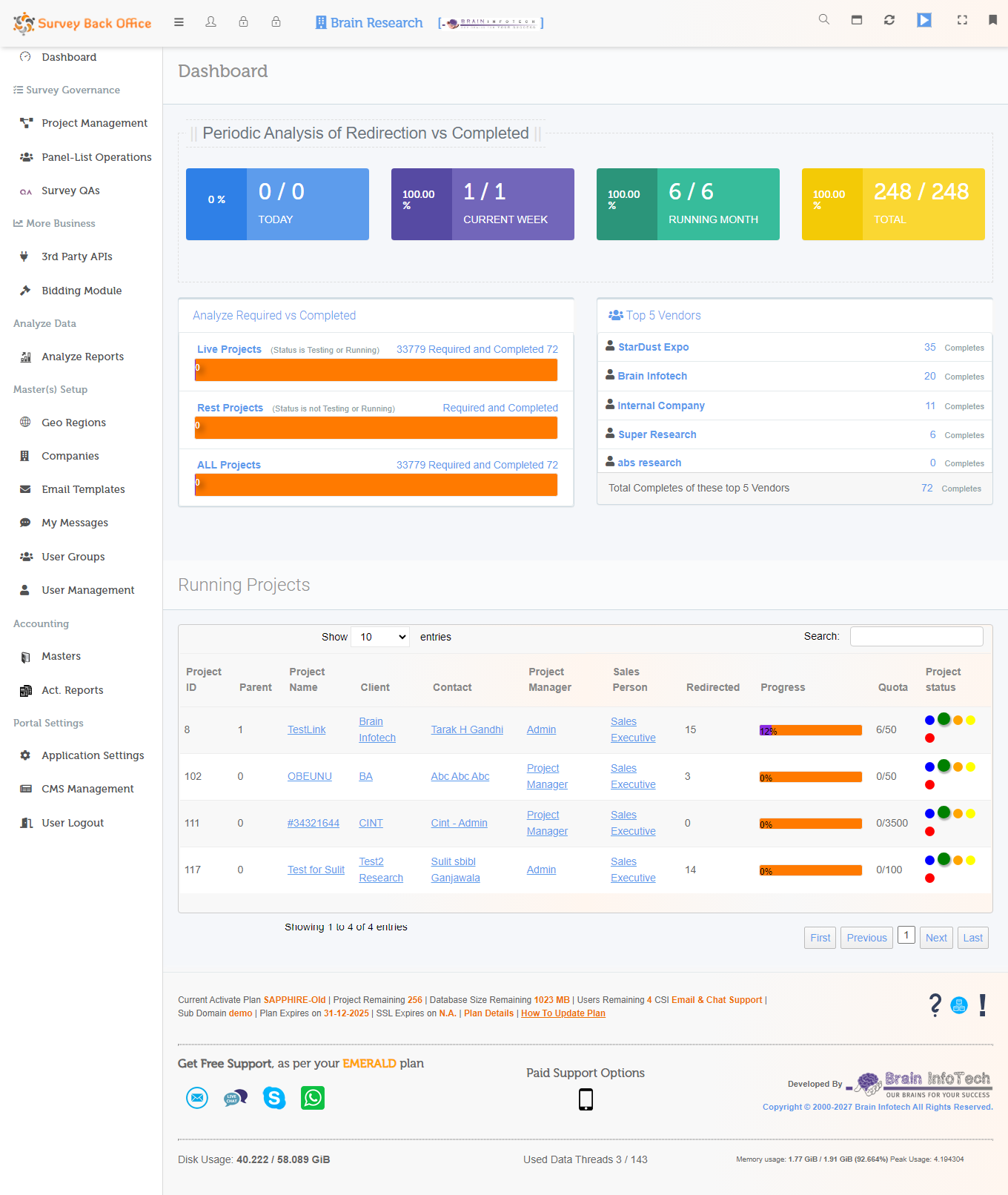Open the OBEUNU project link
This screenshot has width=1008, height=1195.
click(309, 776)
